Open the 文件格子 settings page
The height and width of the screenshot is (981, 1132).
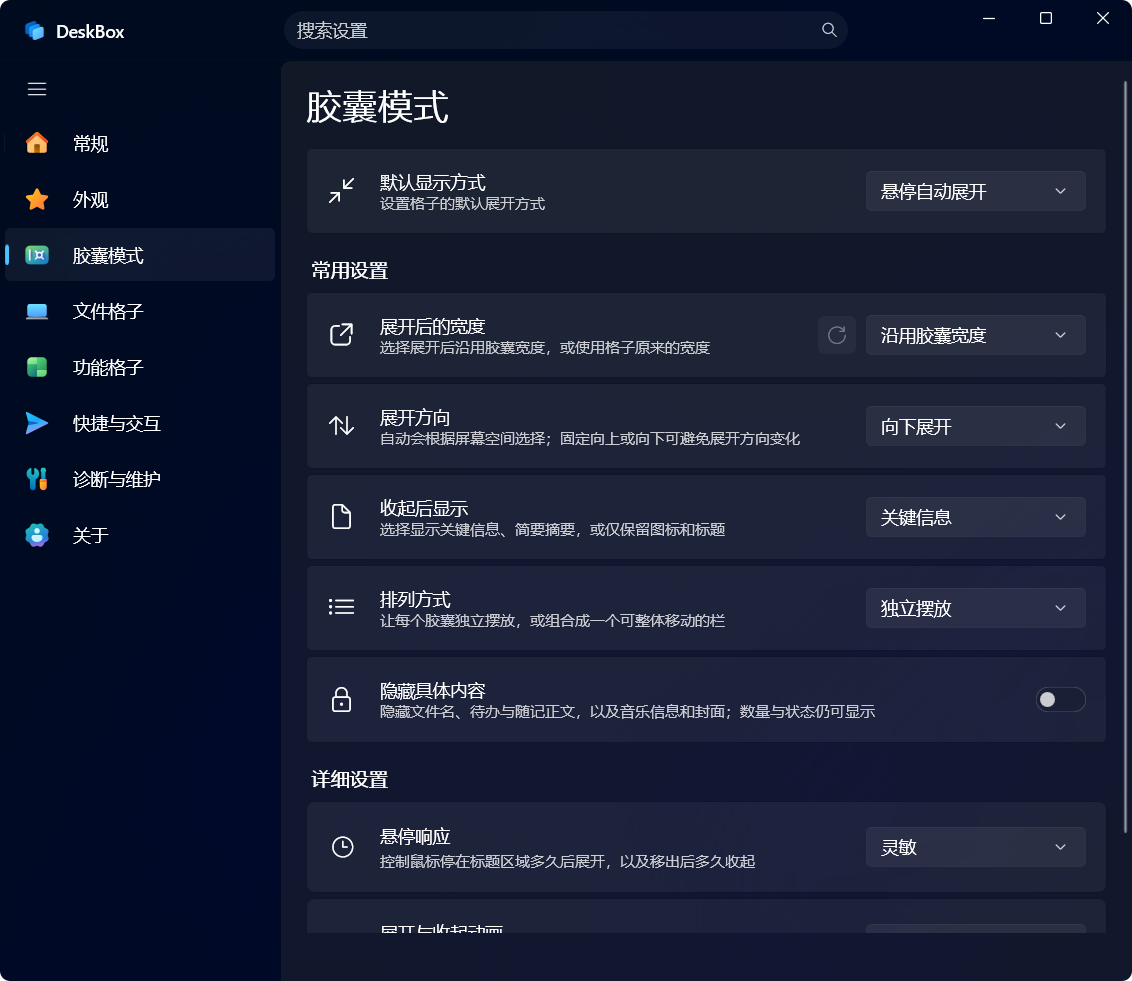(140, 311)
